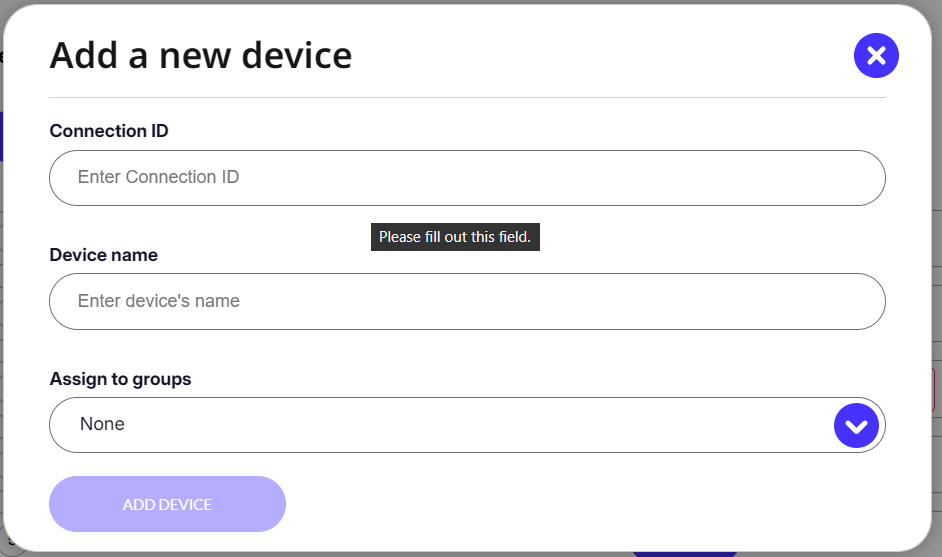Click the purple chevron arrow in groups field
Image resolution: width=942 pixels, height=557 pixels.
856,426
